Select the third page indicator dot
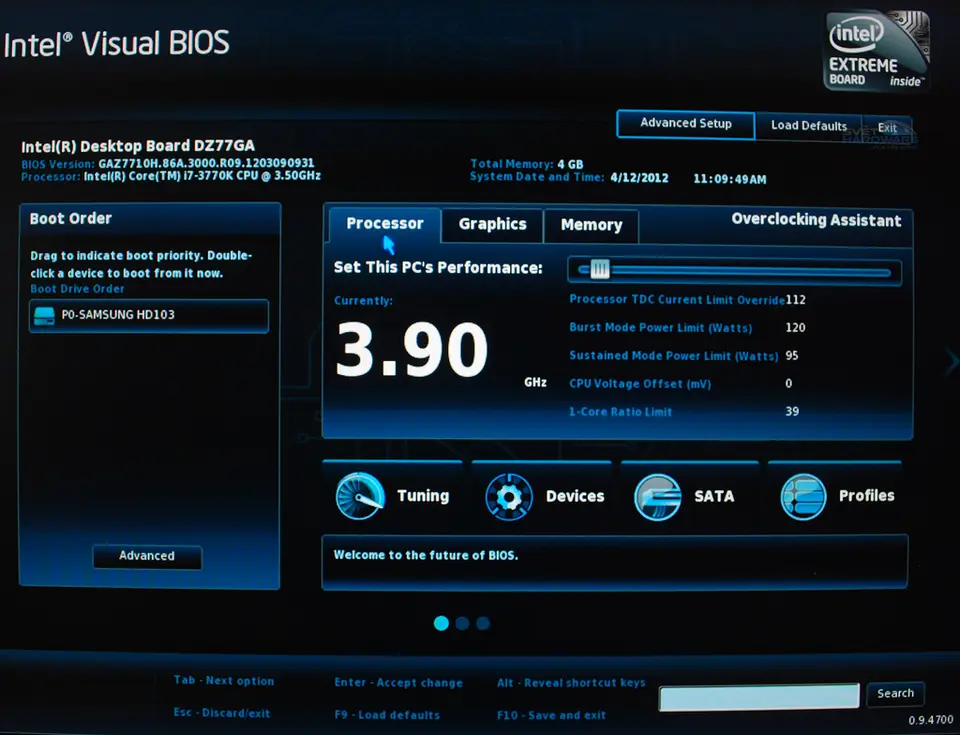This screenshot has height=735, width=960. (x=483, y=623)
